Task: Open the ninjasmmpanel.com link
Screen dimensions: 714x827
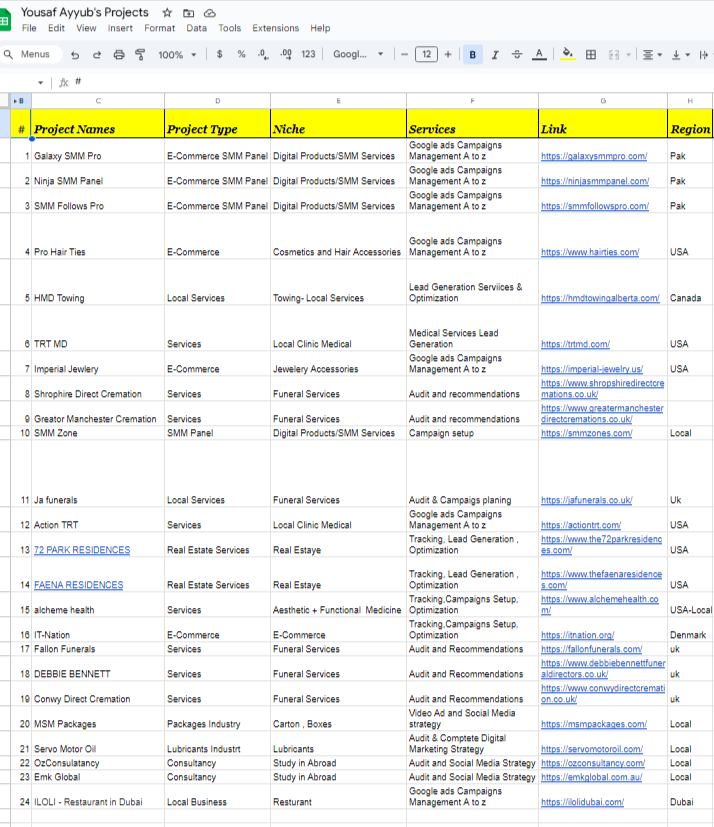Action: (595, 181)
